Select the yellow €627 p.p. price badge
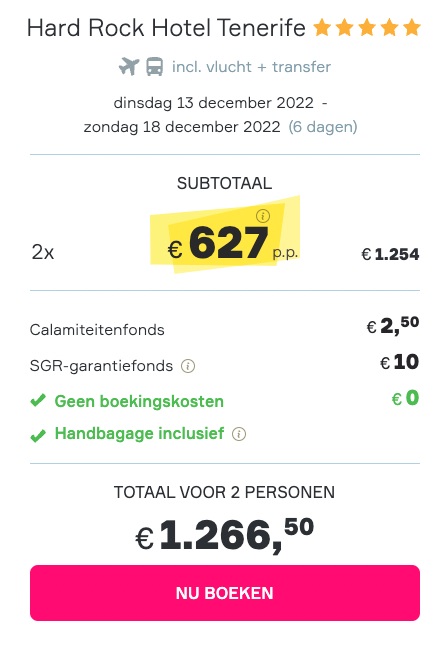This screenshot has width=448, height=654. pos(225,234)
